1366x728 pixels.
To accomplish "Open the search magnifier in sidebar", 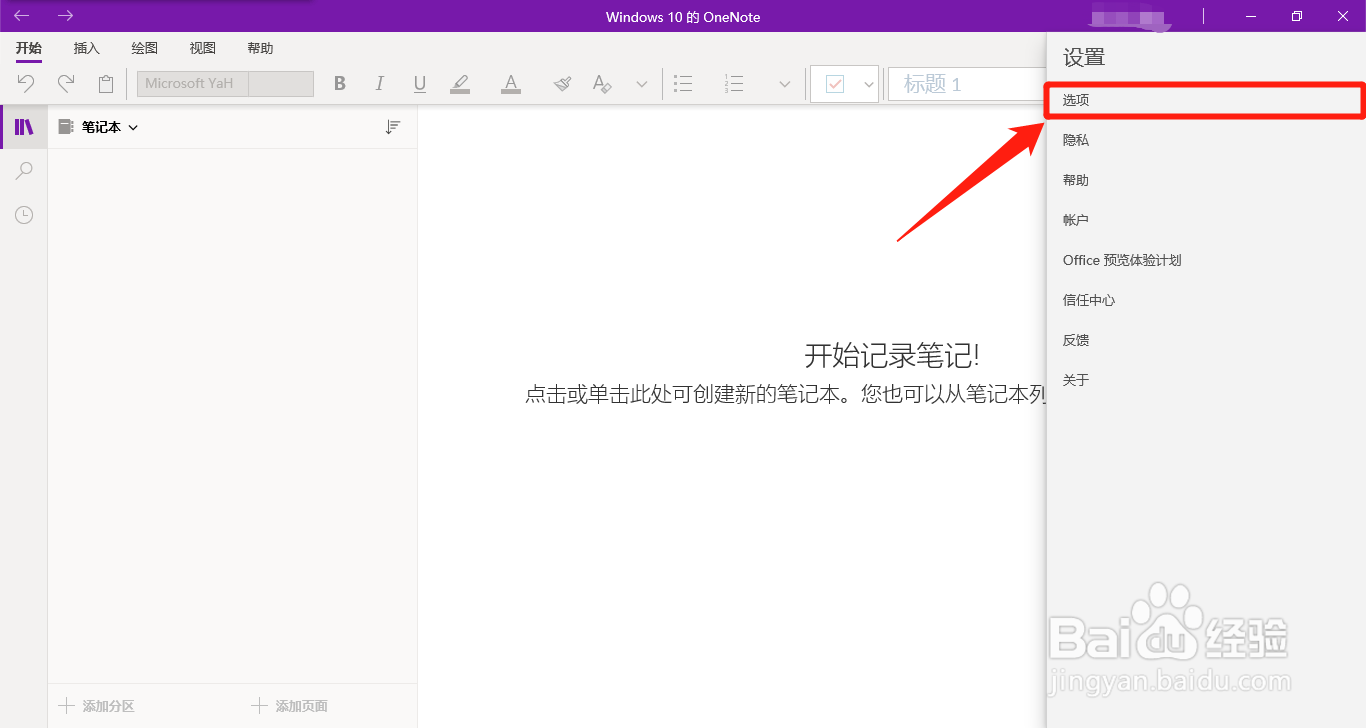I will (24, 171).
